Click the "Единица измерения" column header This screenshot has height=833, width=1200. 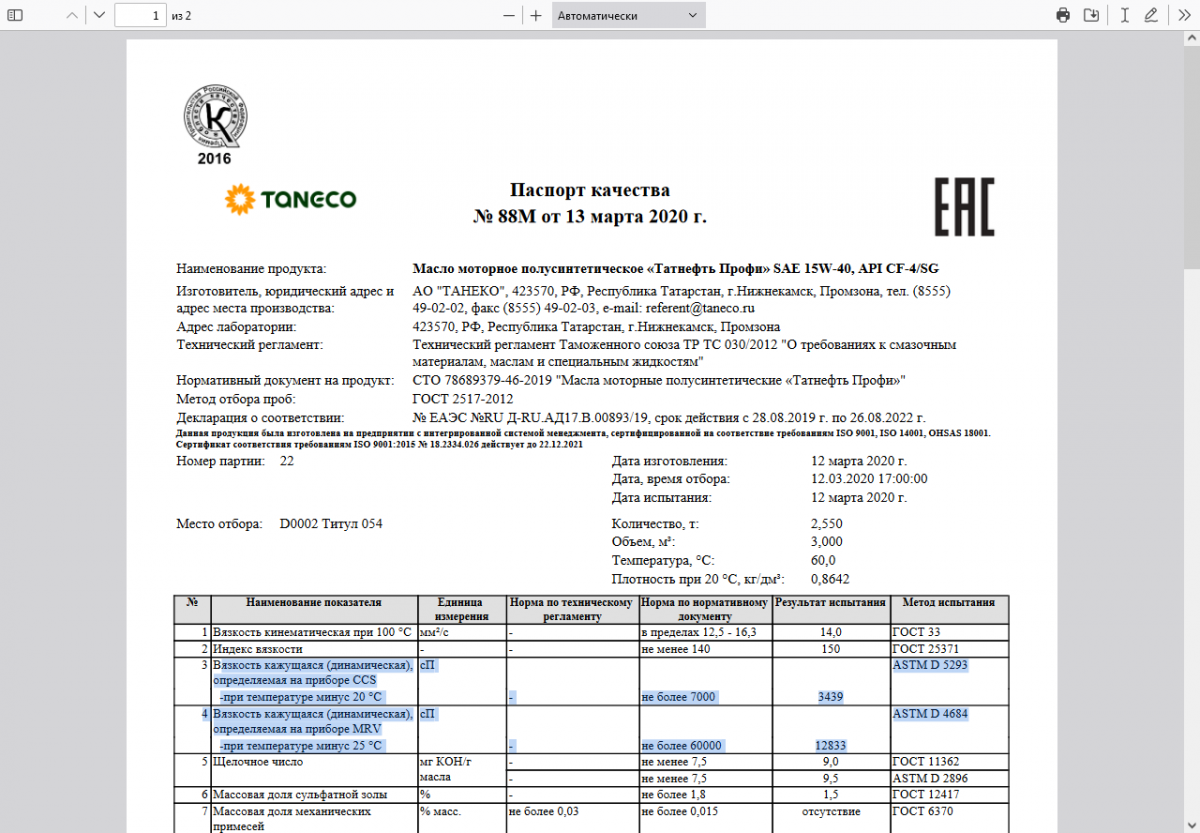pyautogui.click(x=461, y=609)
